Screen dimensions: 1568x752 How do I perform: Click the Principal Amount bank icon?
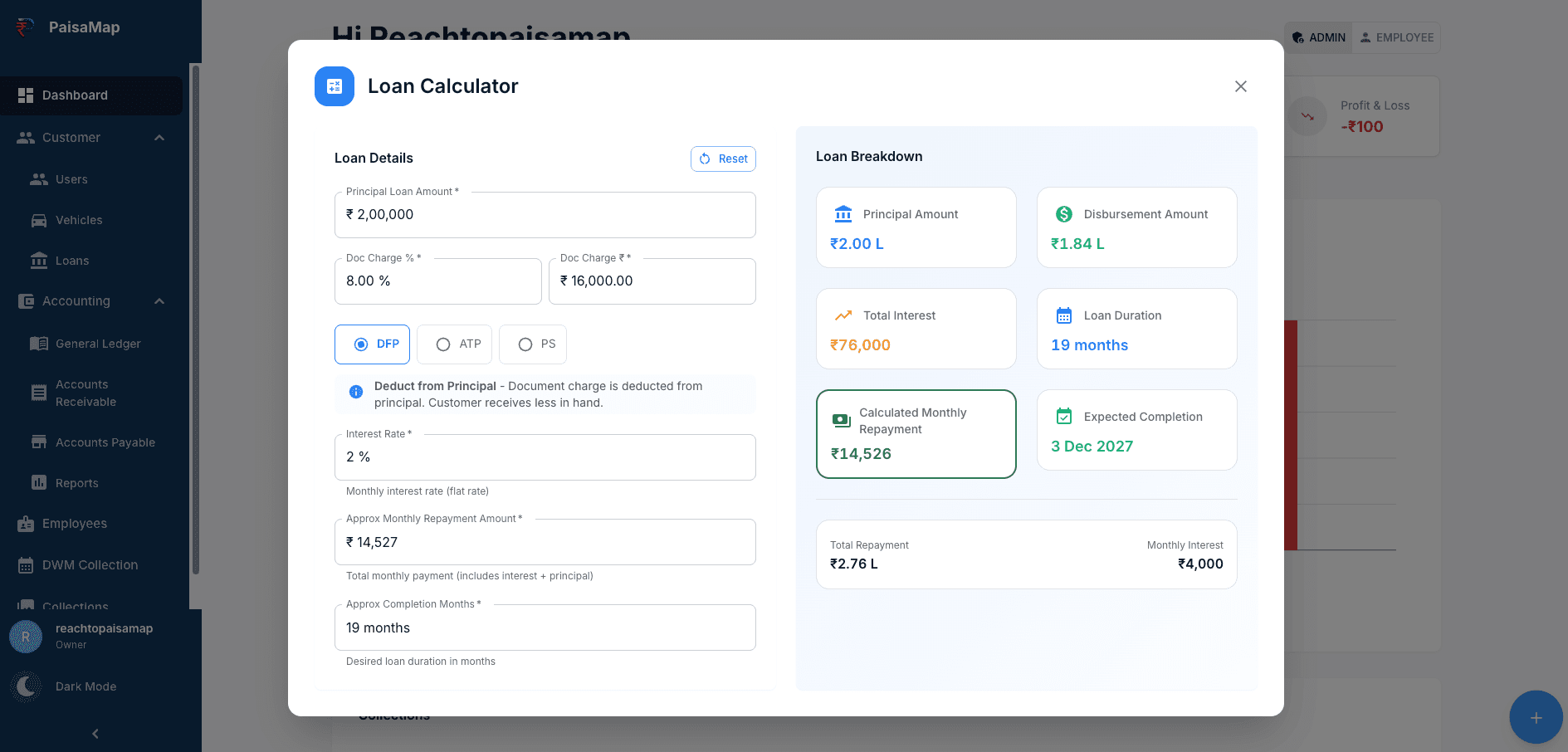tap(843, 214)
